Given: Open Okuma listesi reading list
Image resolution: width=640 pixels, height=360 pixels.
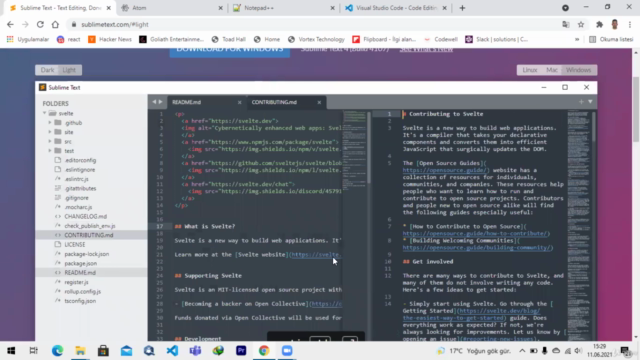Looking at the screenshot, I should tap(611, 39).
